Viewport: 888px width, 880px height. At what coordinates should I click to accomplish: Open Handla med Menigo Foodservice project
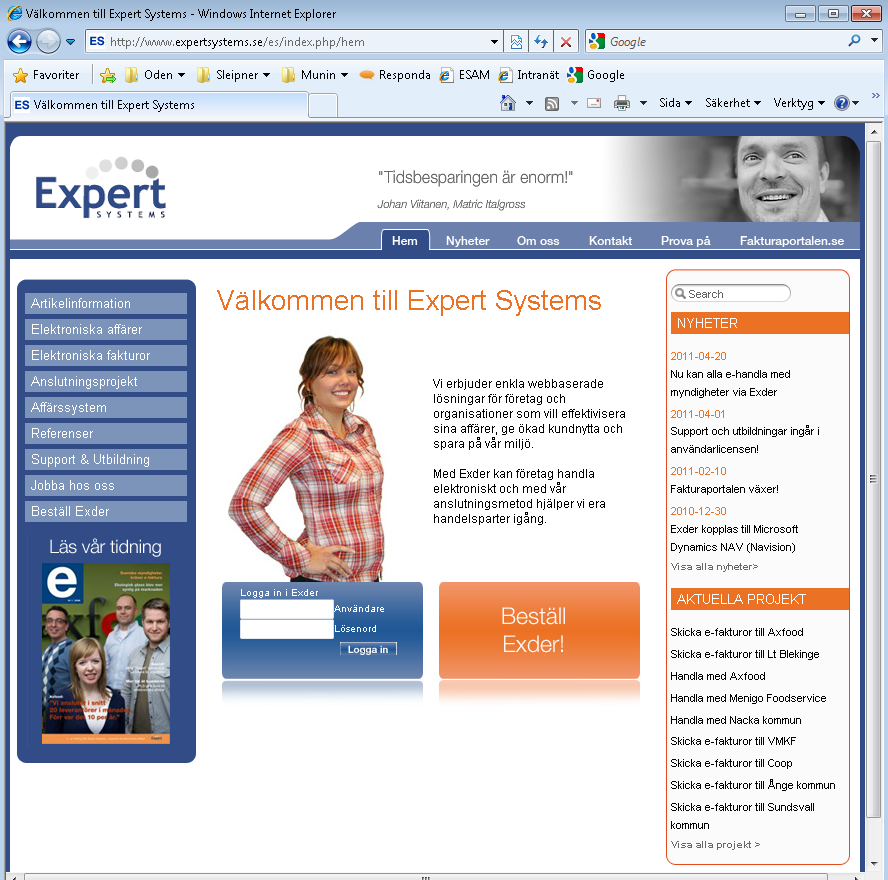pyautogui.click(x=748, y=698)
